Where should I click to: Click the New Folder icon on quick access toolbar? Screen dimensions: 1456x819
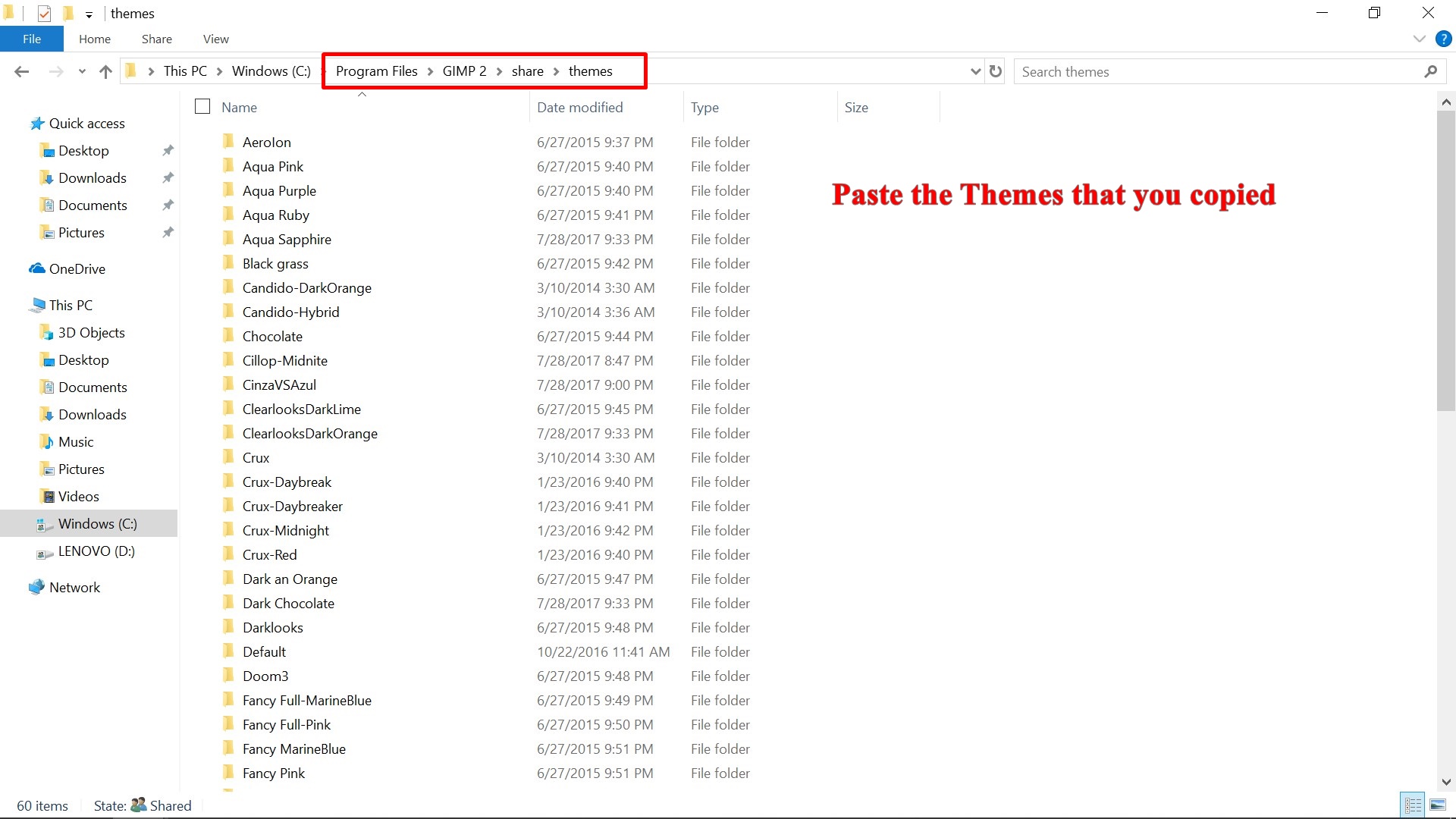[x=67, y=13]
